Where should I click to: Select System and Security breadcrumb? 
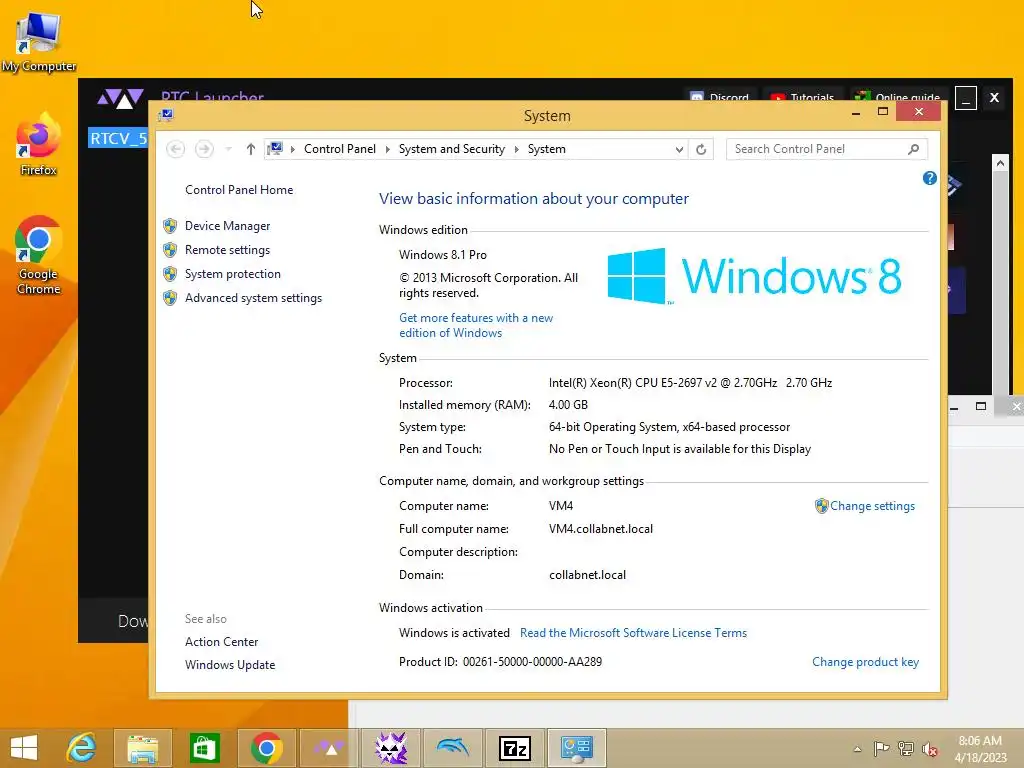[452, 149]
